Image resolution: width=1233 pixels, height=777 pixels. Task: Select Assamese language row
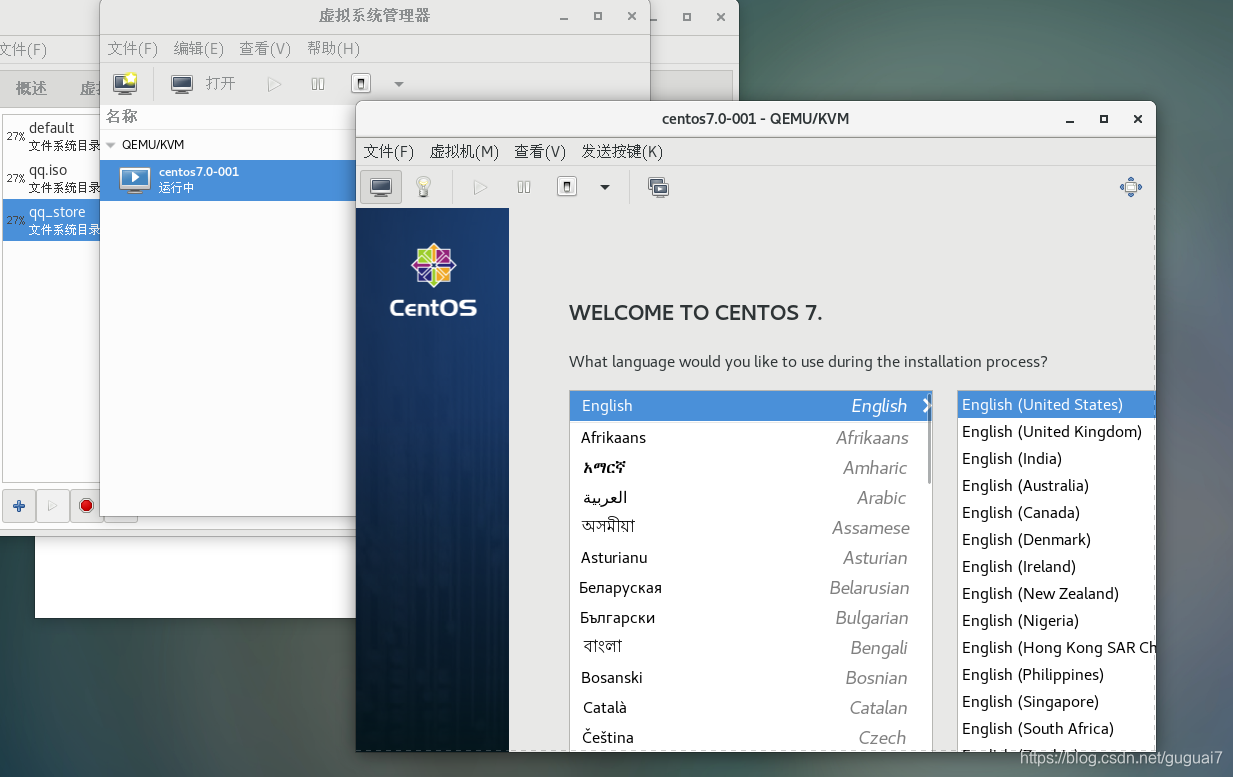750,528
